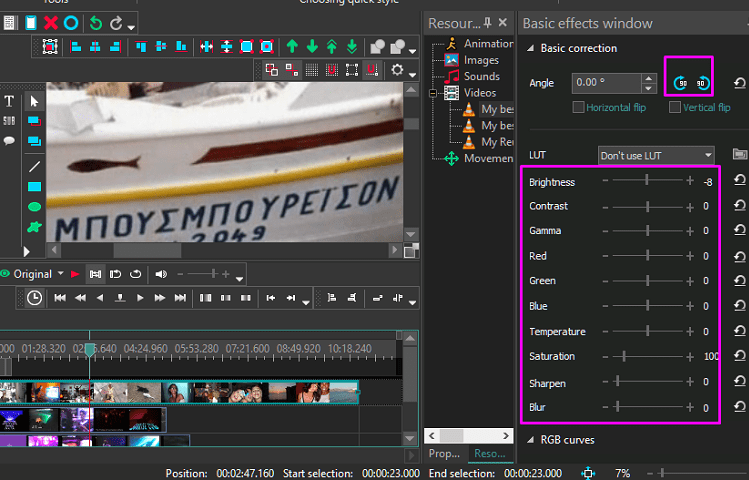
Task: Open the preview settings gear
Action: 397,70
